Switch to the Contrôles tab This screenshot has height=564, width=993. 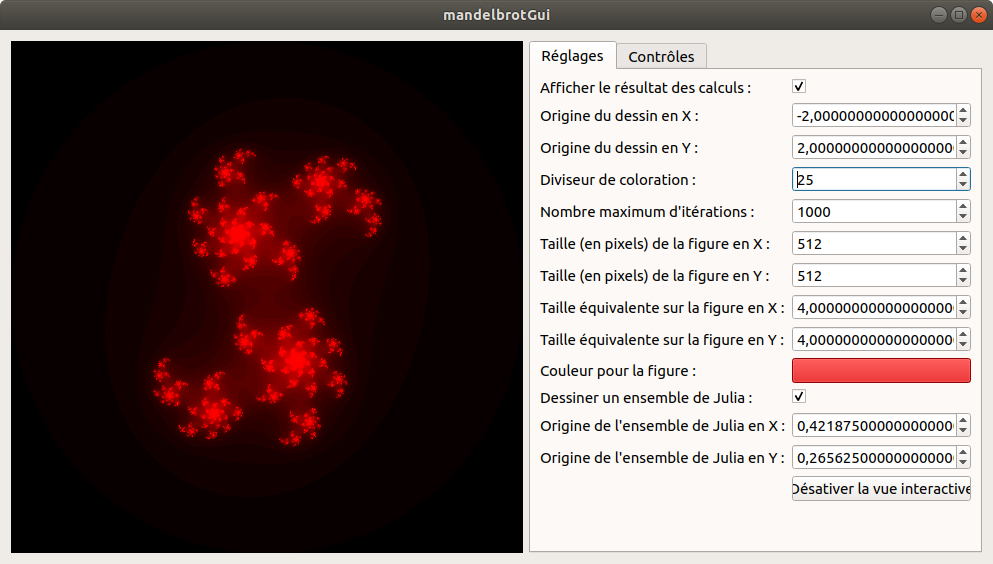(x=661, y=56)
